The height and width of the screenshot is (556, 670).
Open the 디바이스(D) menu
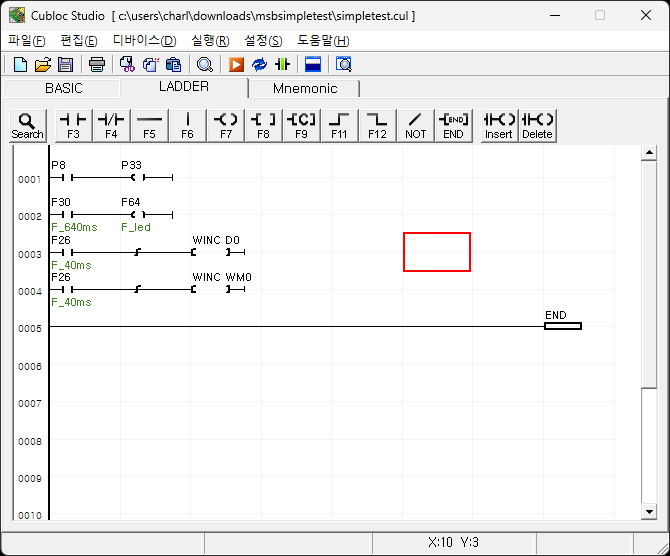tap(144, 41)
